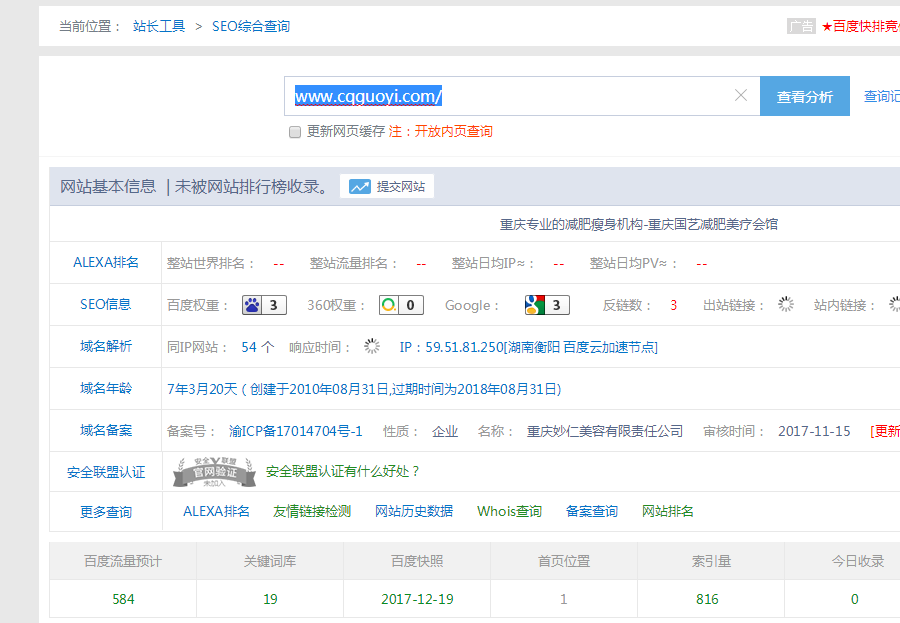Click the 响应时间 loading spinner
The width and height of the screenshot is (900, 623).
372,346
